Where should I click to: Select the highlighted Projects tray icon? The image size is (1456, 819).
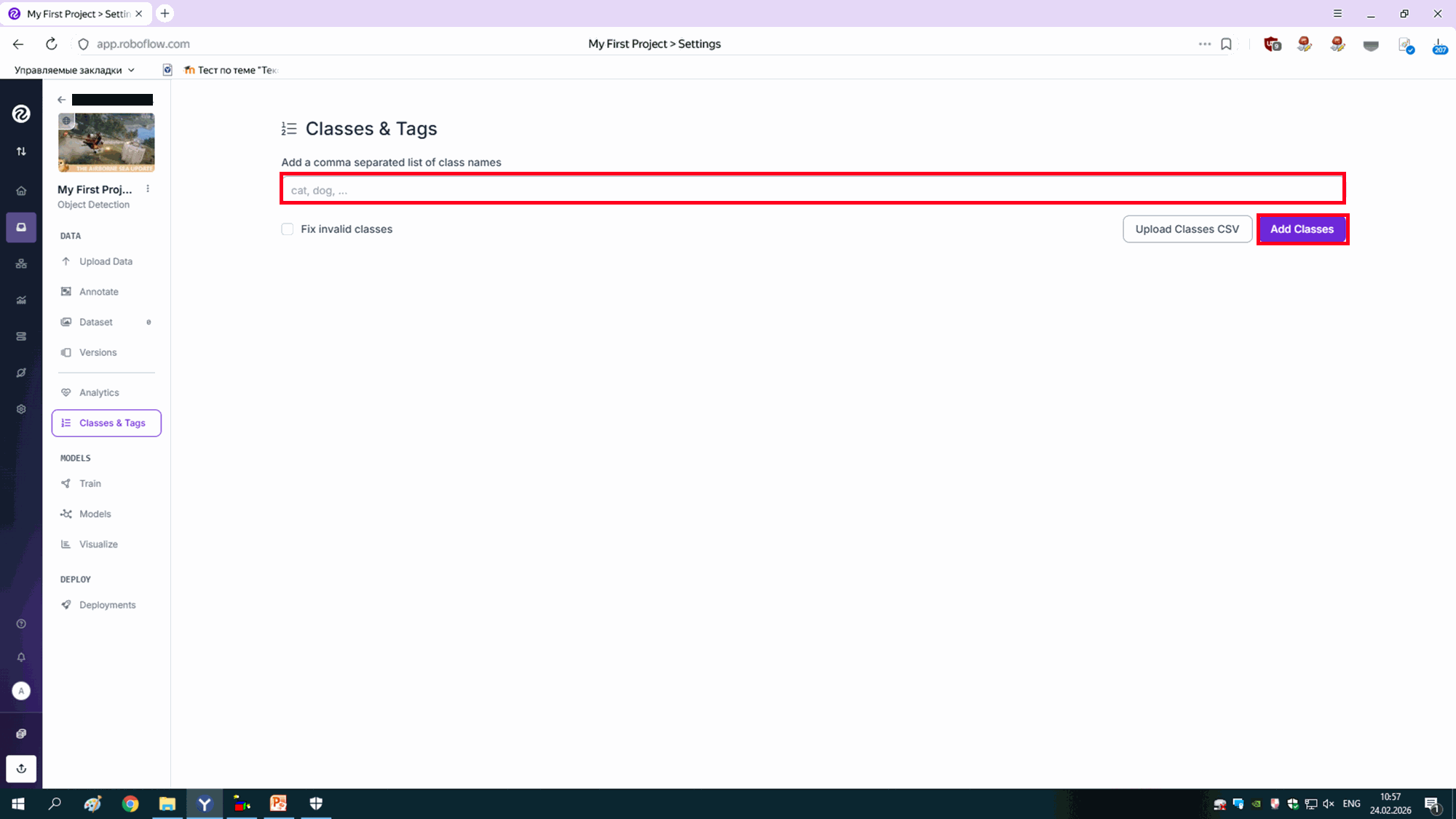[21, 227]
